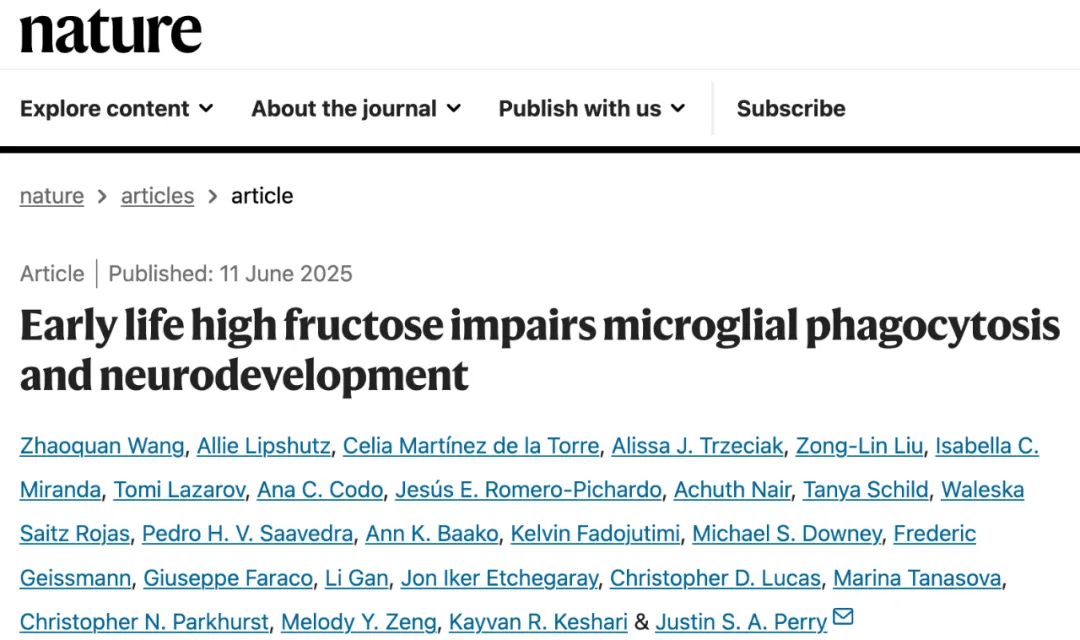
Task: Open the articles breadcrumb link
Action: 157,196
